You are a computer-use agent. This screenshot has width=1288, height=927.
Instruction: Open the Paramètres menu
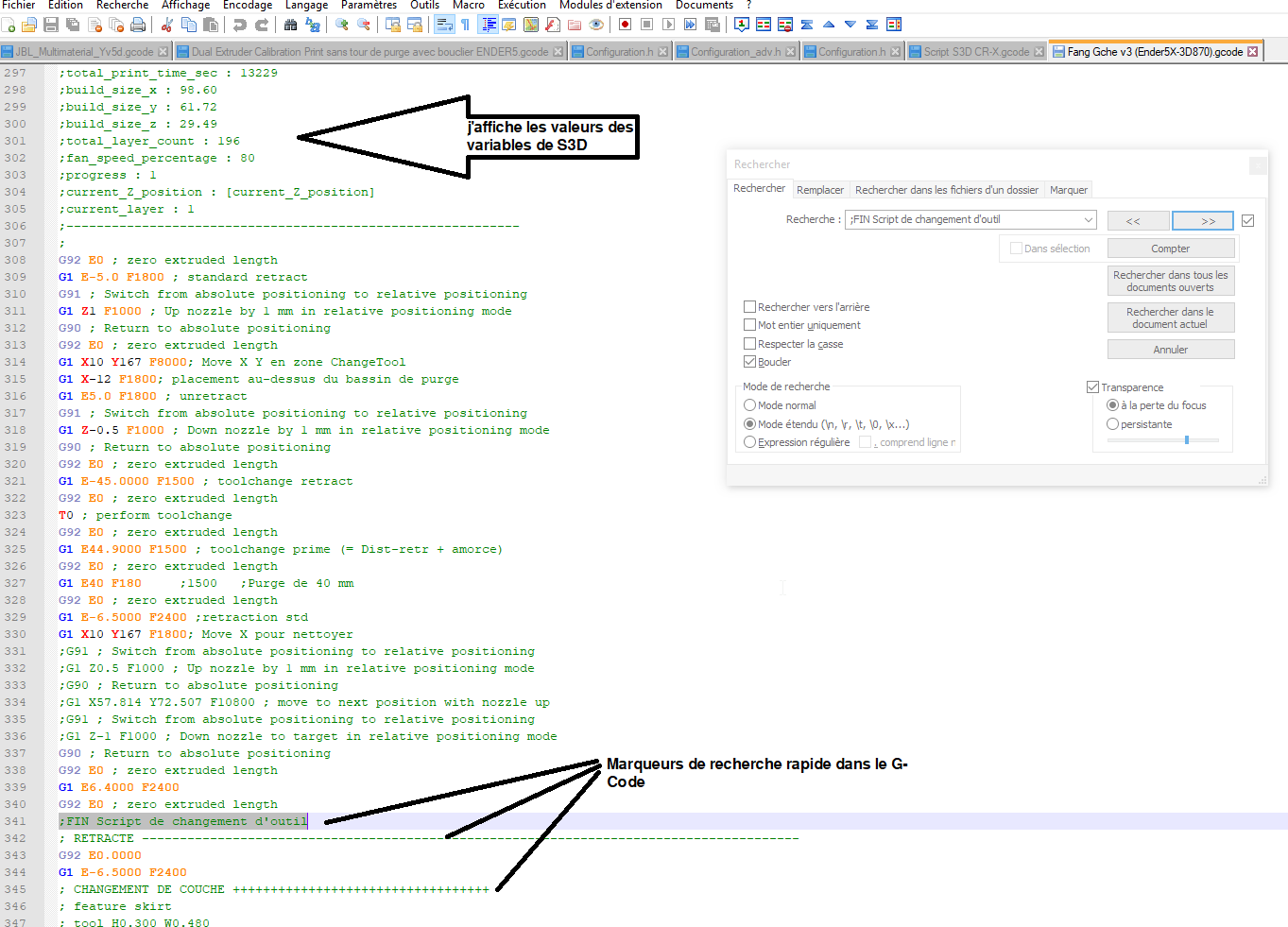369,6
